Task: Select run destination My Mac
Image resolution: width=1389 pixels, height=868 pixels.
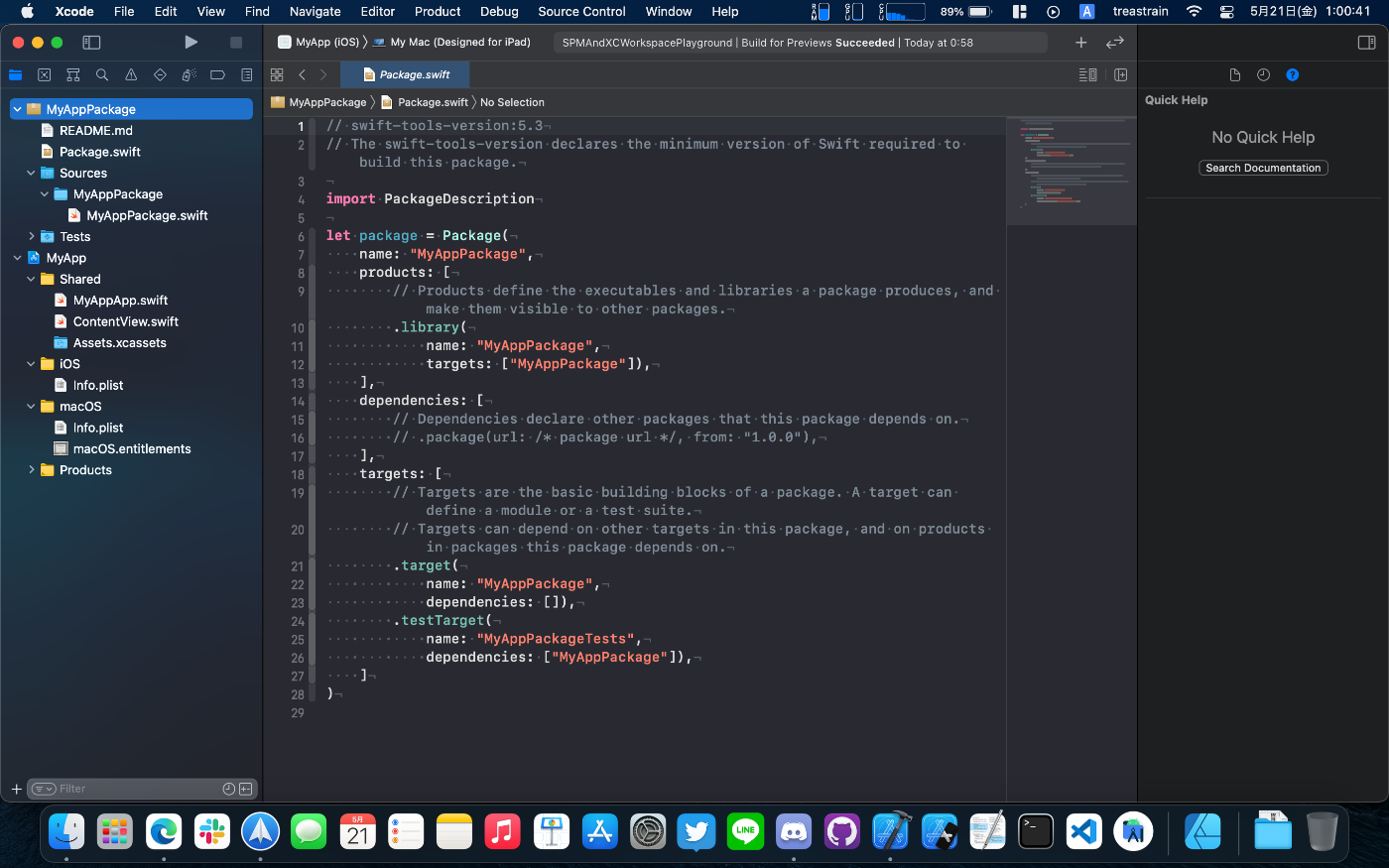Action: pos(451,42)
